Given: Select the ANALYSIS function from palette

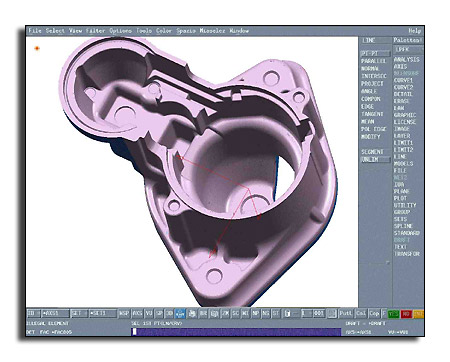Looking at the screenshot, I should click(407, 60).
